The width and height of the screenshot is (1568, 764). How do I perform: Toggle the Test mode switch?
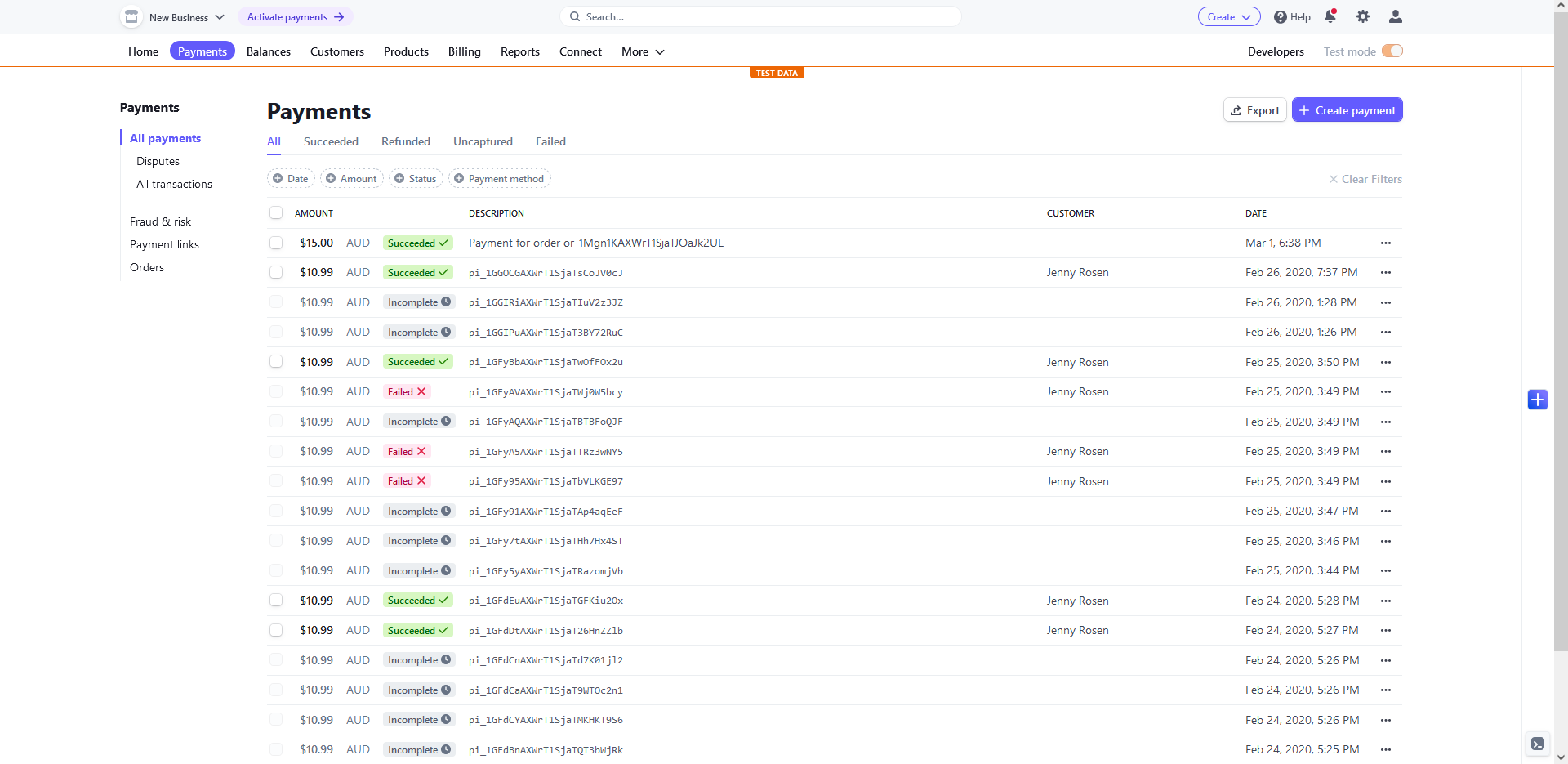tap(1392, 51)
